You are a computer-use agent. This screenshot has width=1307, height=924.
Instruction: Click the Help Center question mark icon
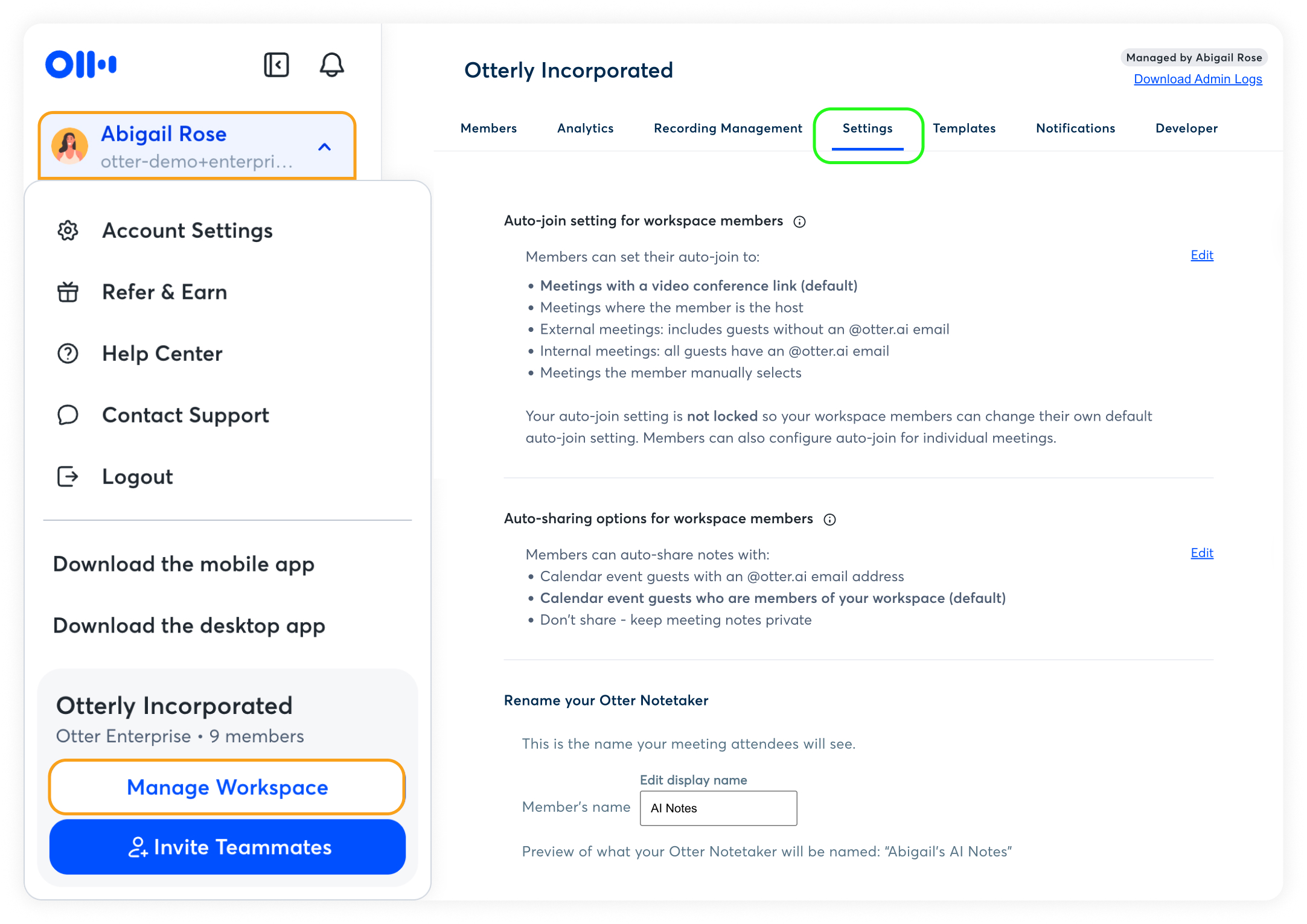click(68, 354)
